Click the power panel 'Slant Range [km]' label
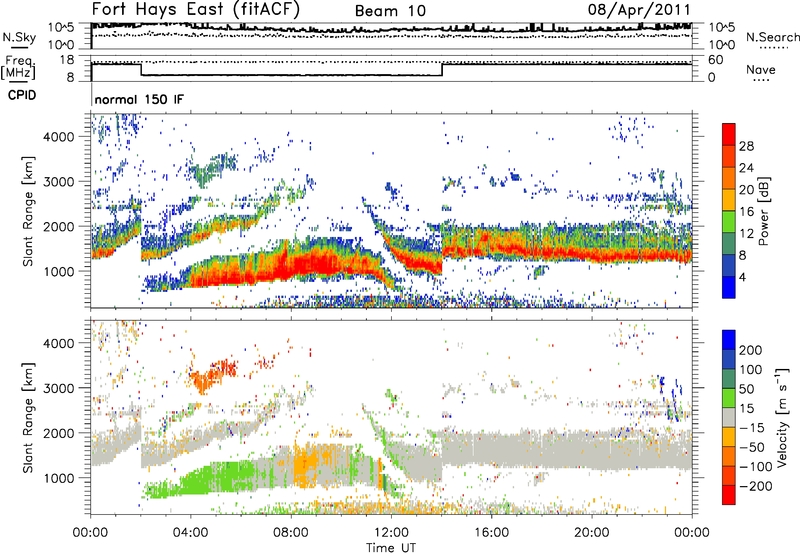Image resolution: width=800 pixels, height=554 pixels. [28, 211]
